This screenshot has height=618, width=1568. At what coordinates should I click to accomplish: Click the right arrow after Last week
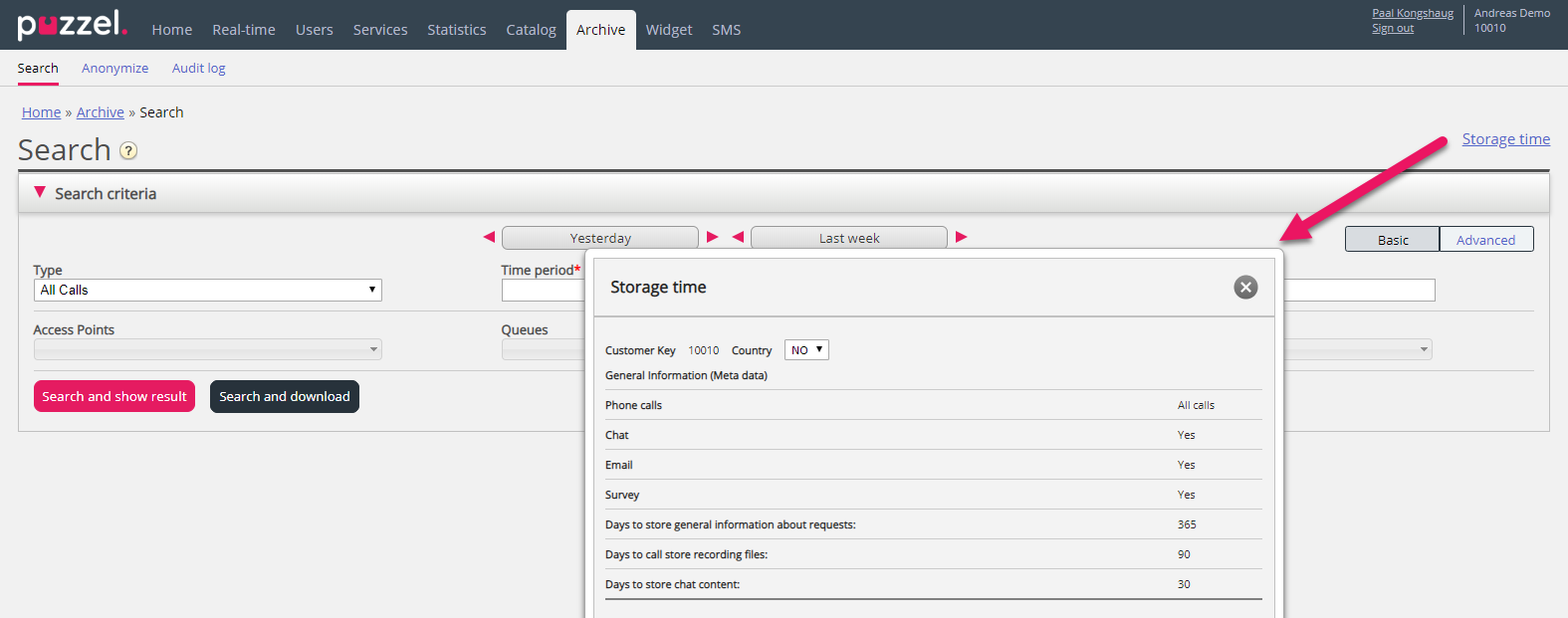[x=962, y=237]
